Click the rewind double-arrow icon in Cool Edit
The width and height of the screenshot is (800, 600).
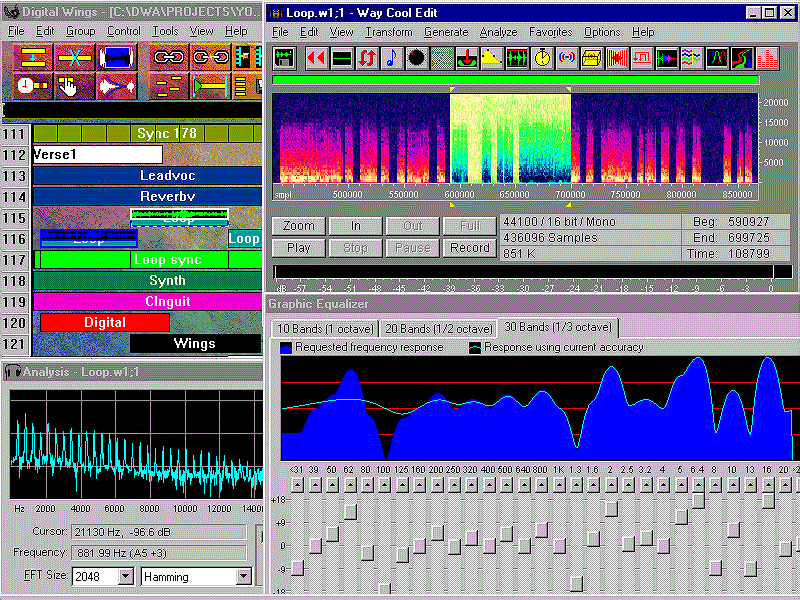click(316, 58)
